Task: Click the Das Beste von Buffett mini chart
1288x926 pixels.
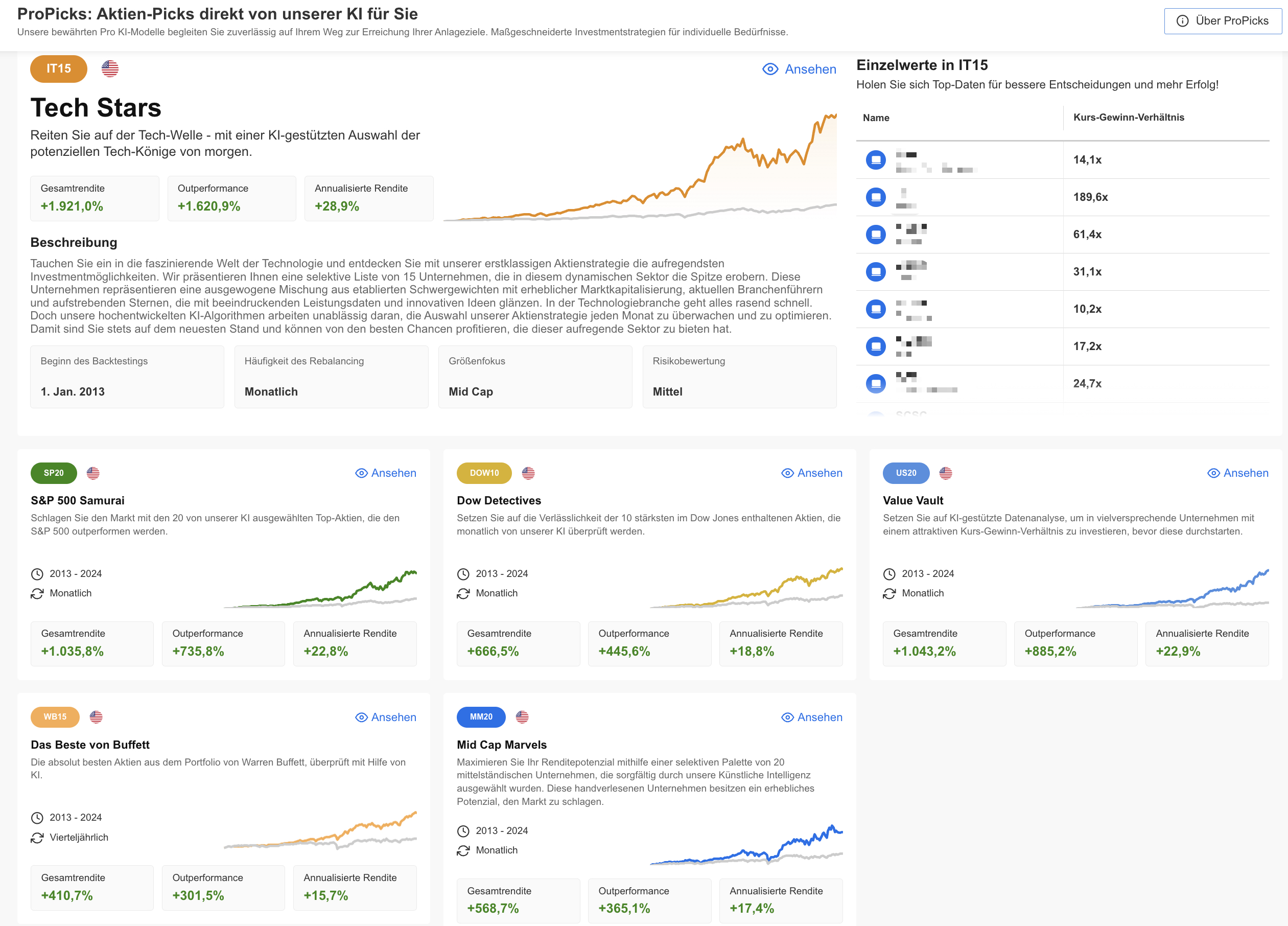Action: click(x=320, y=830)
